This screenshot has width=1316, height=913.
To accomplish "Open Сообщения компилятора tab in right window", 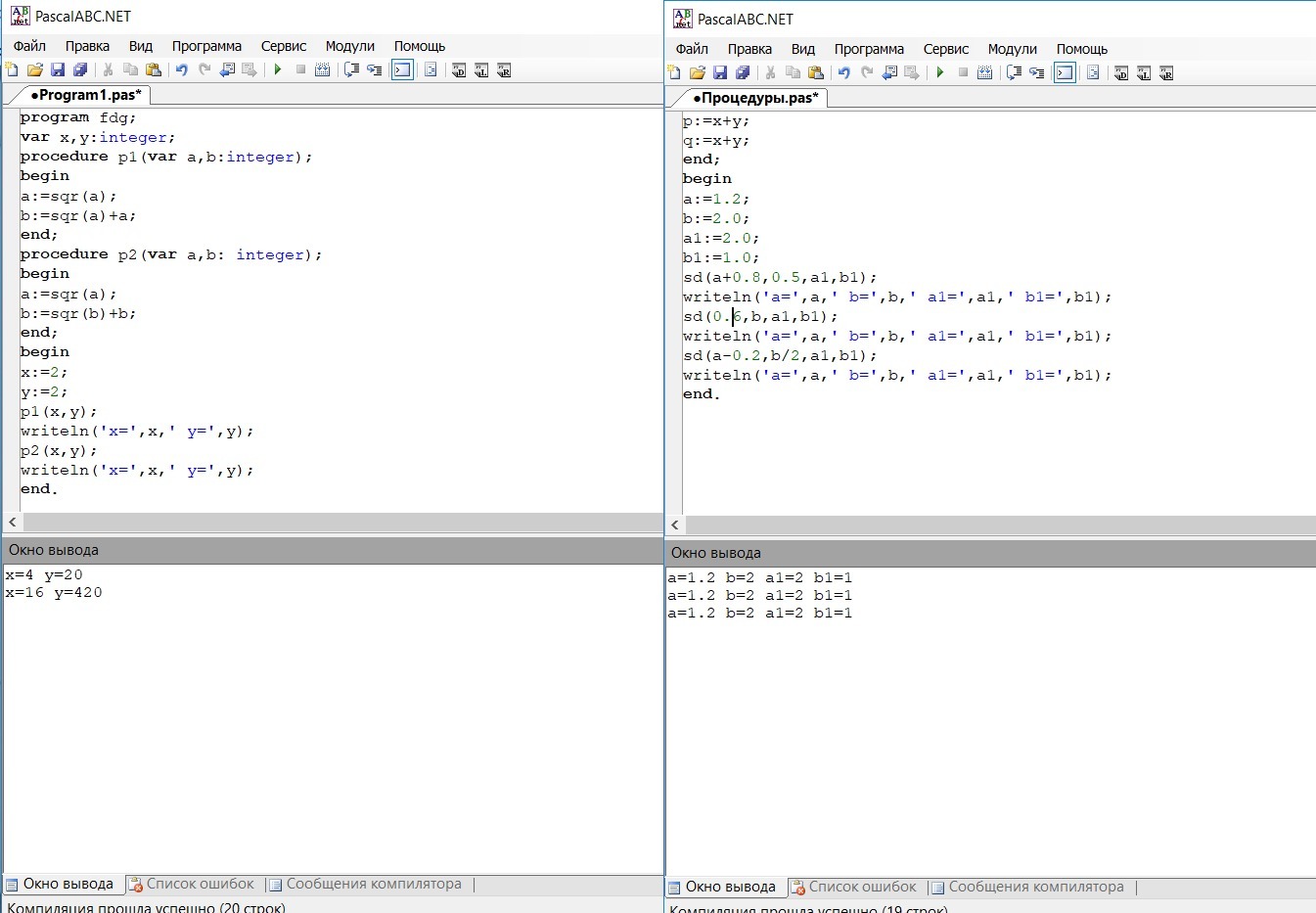I will tap(1035, 887).
